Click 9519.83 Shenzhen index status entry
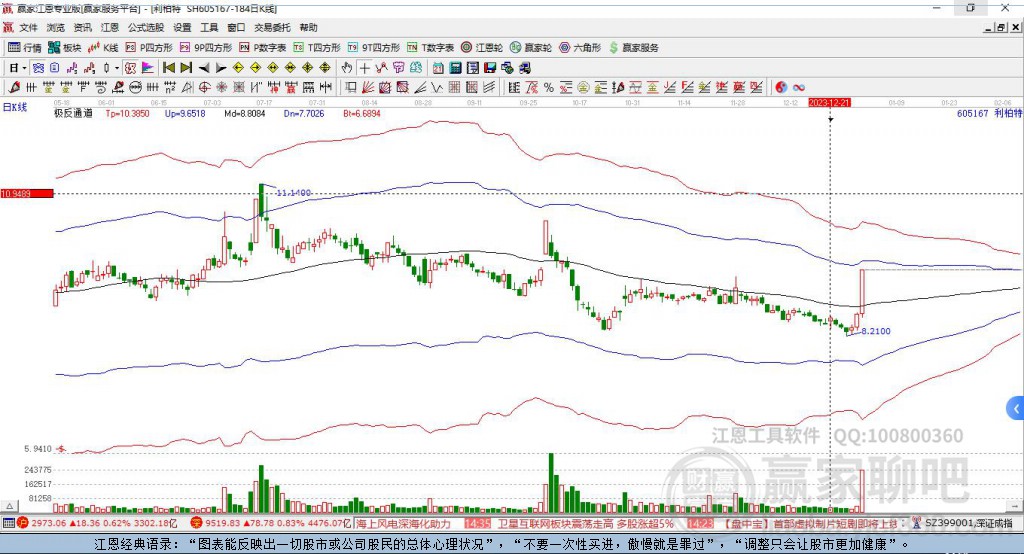1024x554 pixels. coord(272,523)
